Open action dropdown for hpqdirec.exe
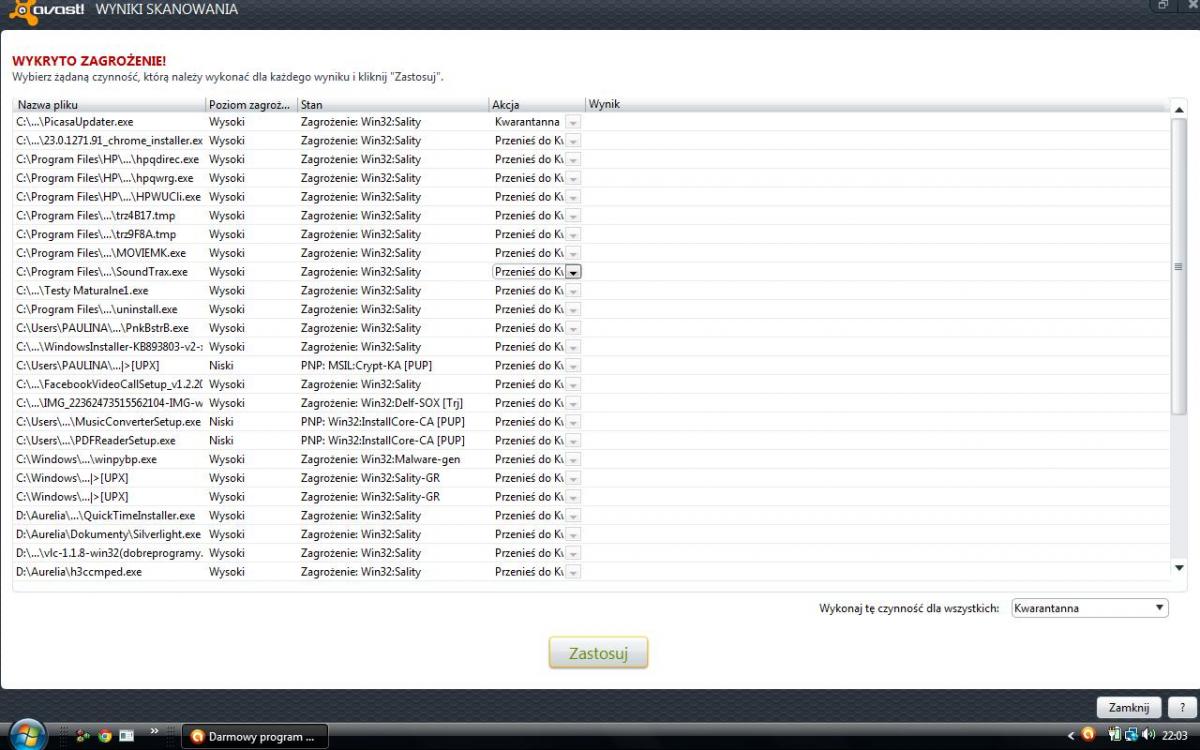The height and width of the screenshot is (750, 1200). 573,160
